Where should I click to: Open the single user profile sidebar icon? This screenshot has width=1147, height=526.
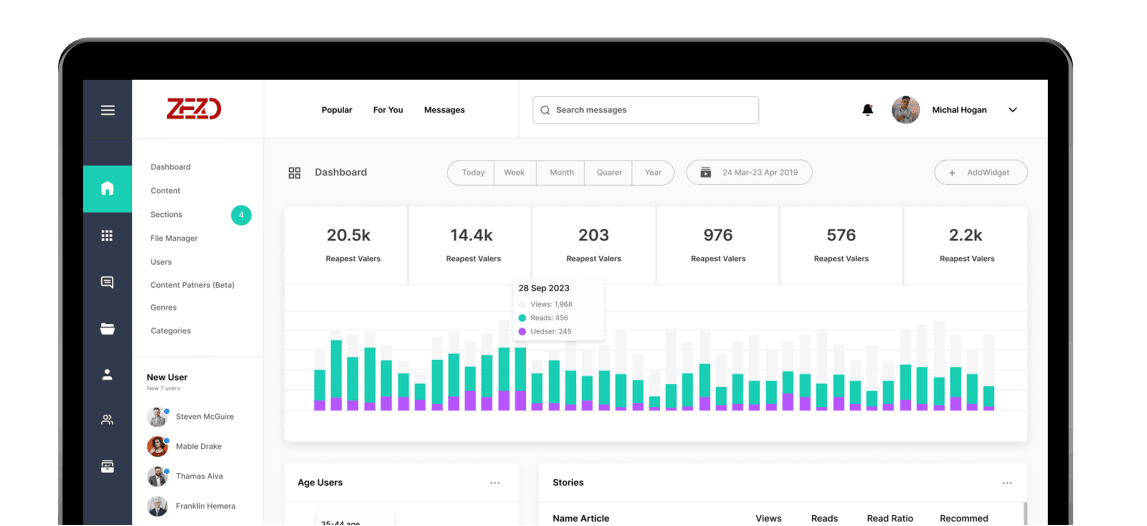tap(107, 375)
